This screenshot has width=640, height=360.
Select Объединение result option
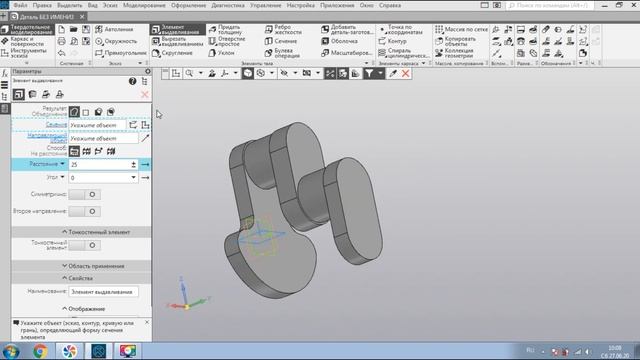(x=74, y=112)
